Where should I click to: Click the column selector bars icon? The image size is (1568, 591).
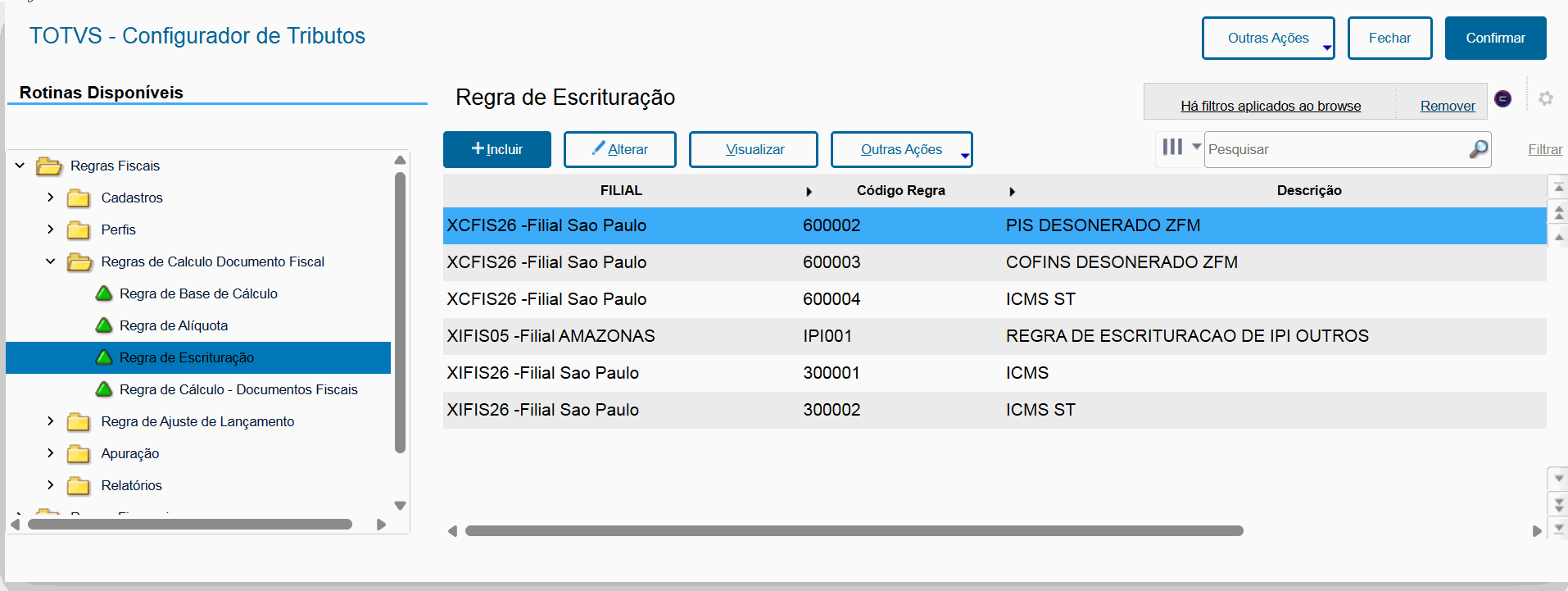(x=1172, y=148)
